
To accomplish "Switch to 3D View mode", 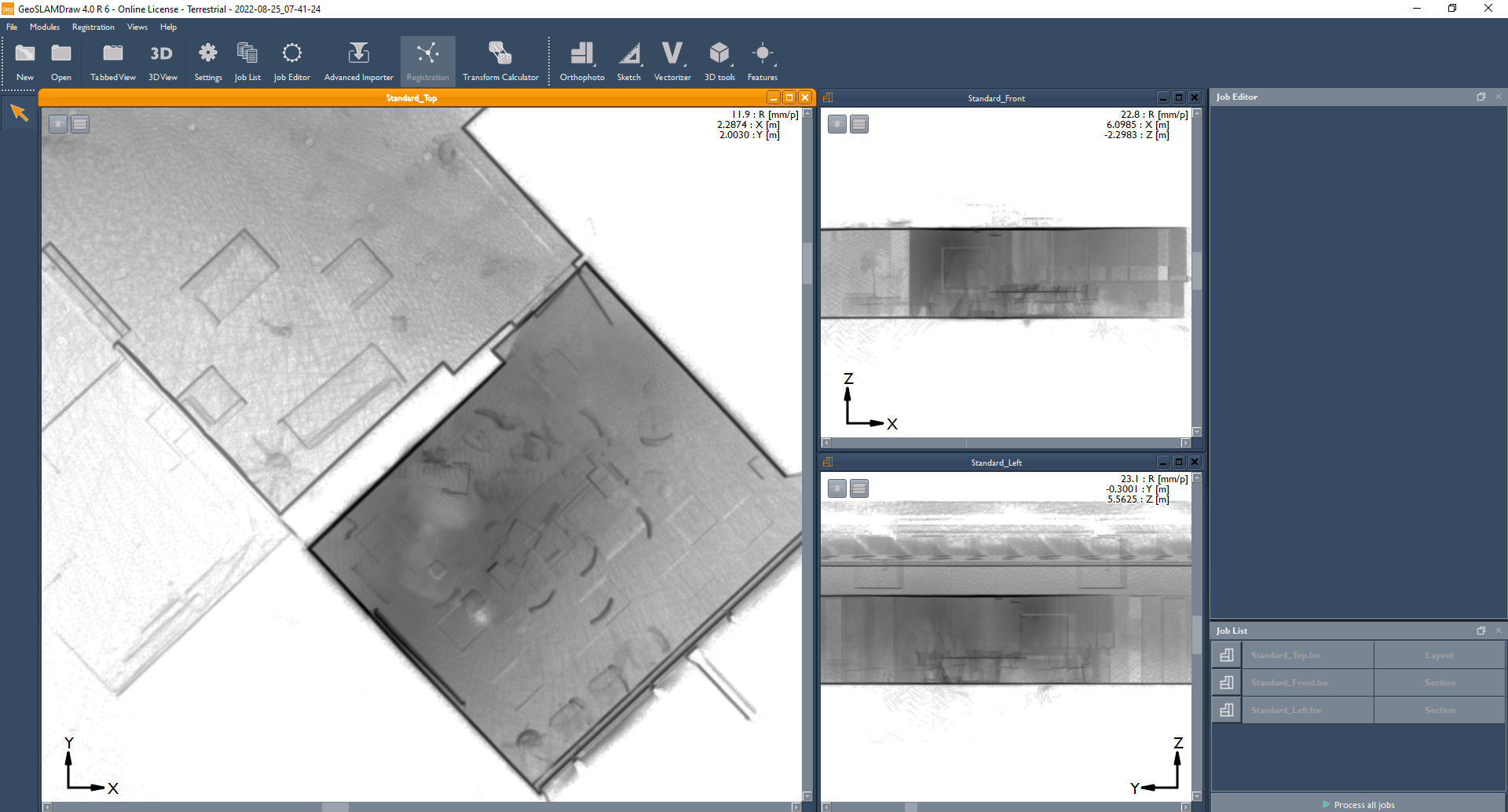I will tap(162, 60).
